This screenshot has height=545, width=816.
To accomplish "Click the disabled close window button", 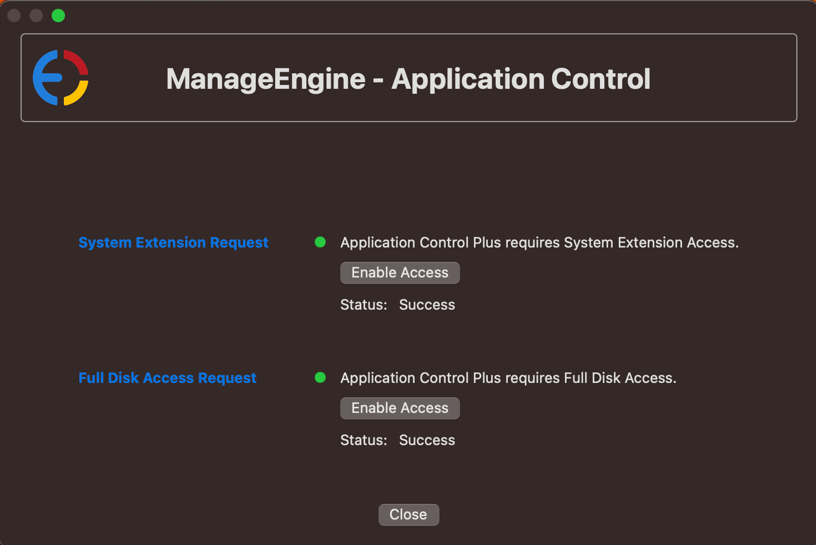I will pyautogui.click(x=14, y=15).
